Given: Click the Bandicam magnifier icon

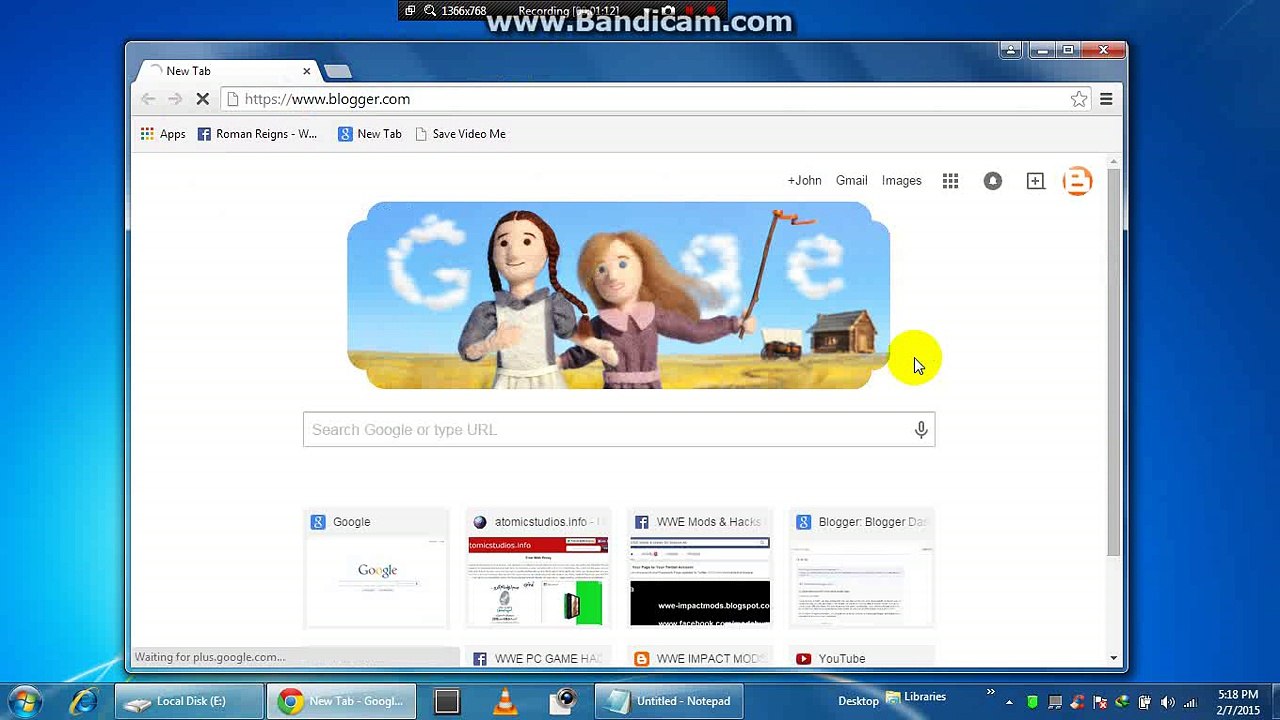Looking at the screenshot, I should point(430,11).
